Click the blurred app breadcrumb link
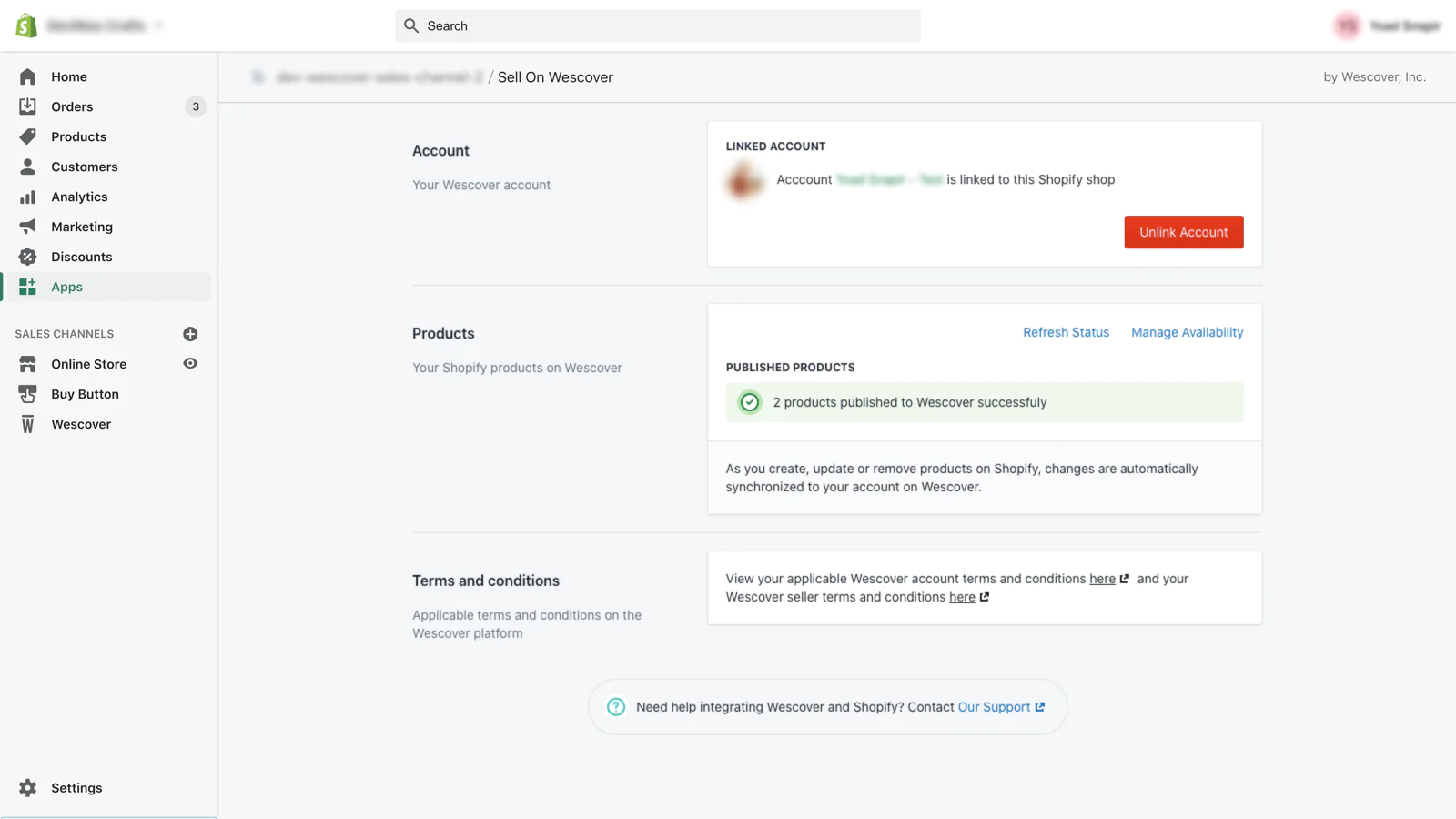This screenshot has width=1456, height=819. click(379, 77)
